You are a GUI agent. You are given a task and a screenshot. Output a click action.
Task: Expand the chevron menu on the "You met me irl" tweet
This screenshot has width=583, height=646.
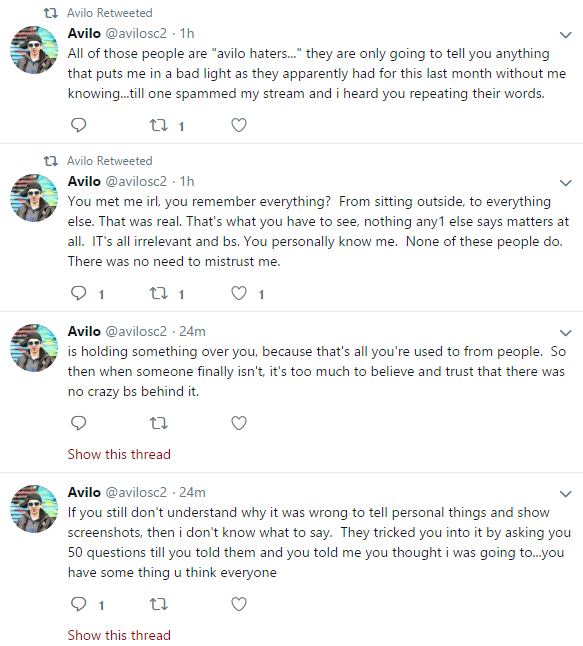click(566, 183)
